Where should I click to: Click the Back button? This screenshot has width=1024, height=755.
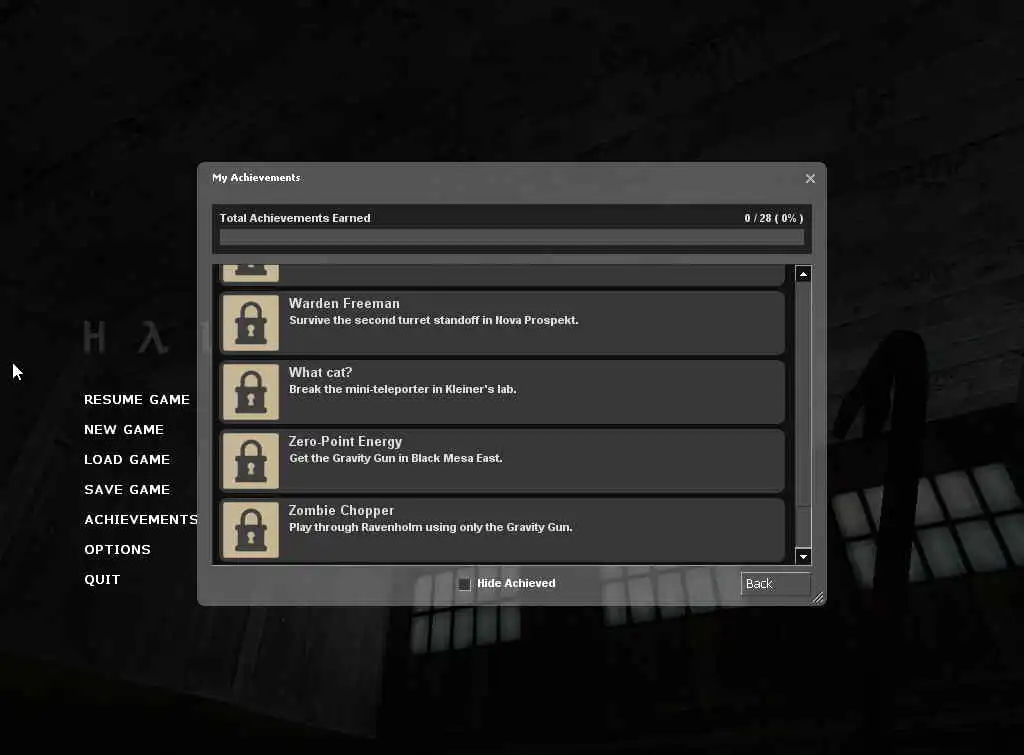775,584
